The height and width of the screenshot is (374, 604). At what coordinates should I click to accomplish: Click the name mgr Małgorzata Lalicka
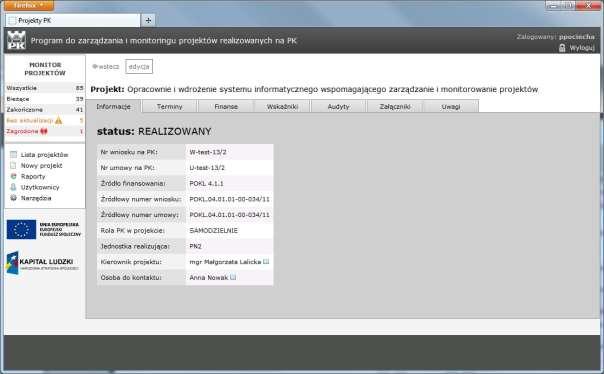pyautogui.click(x=225, y=262)
